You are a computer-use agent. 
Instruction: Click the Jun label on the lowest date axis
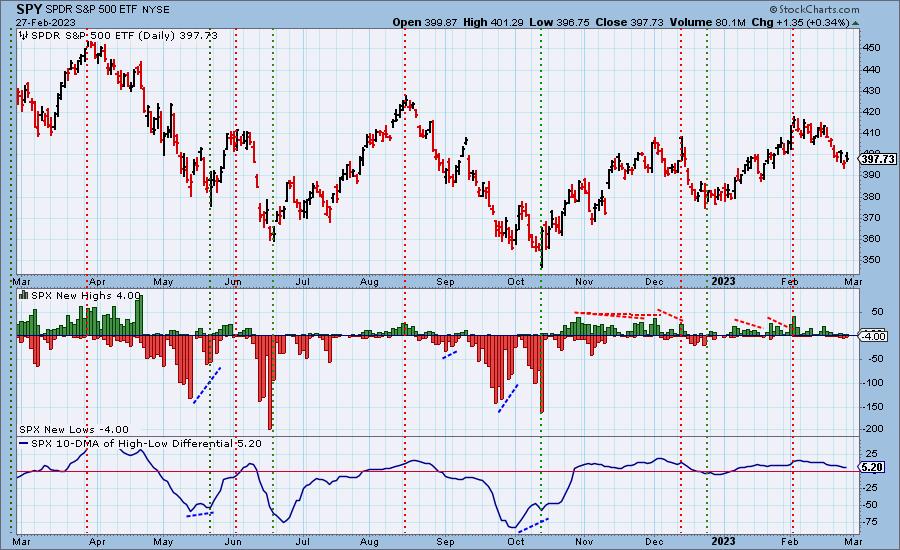(x=232, y=541)
